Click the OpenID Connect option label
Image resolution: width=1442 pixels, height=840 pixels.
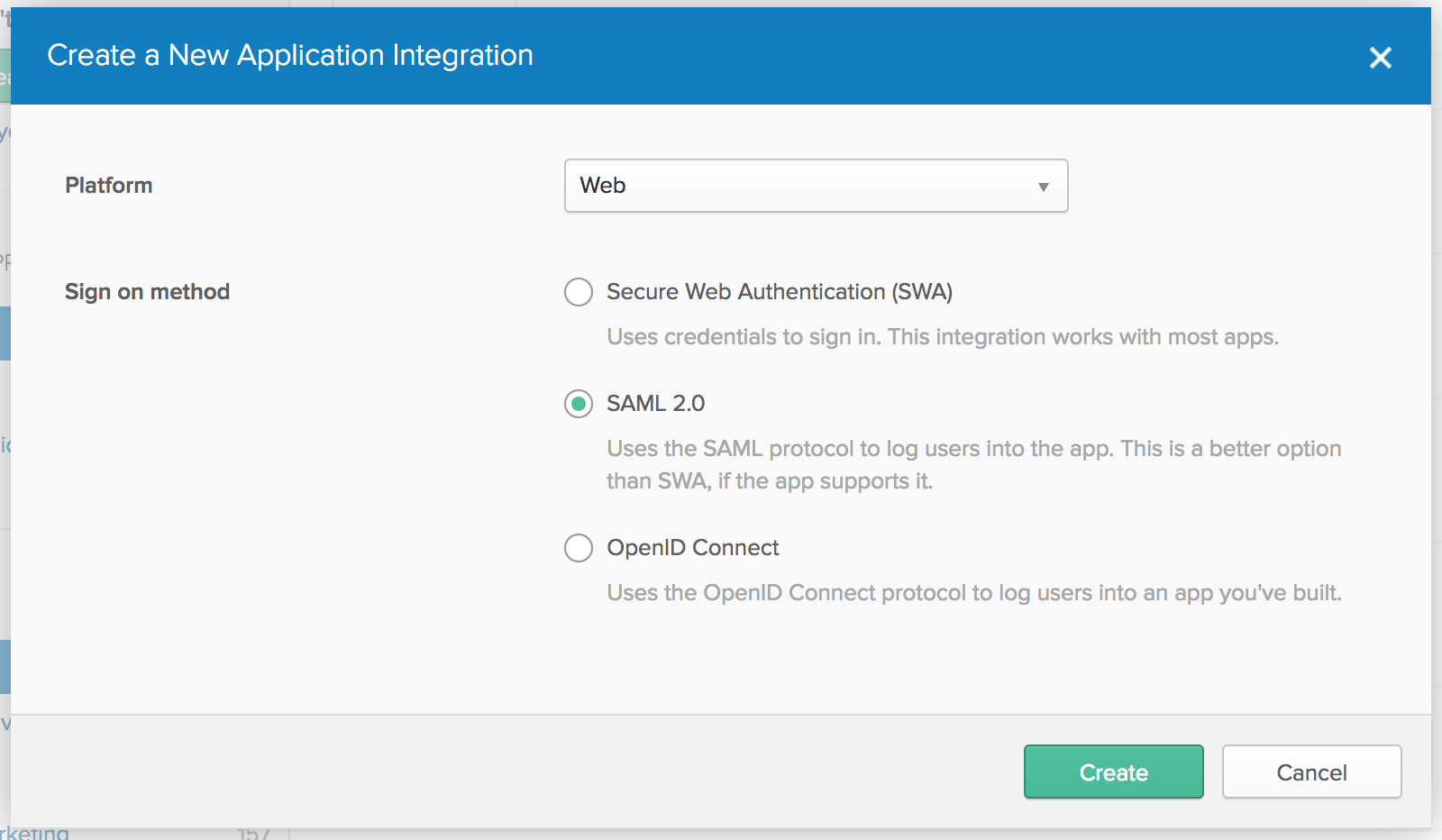coord(692,548)
